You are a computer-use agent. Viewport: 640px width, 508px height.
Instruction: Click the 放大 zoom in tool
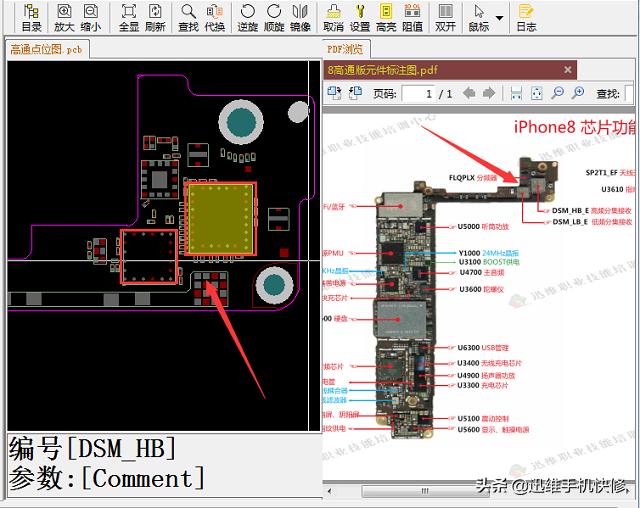pyautogui.click(x=64, y=17)
